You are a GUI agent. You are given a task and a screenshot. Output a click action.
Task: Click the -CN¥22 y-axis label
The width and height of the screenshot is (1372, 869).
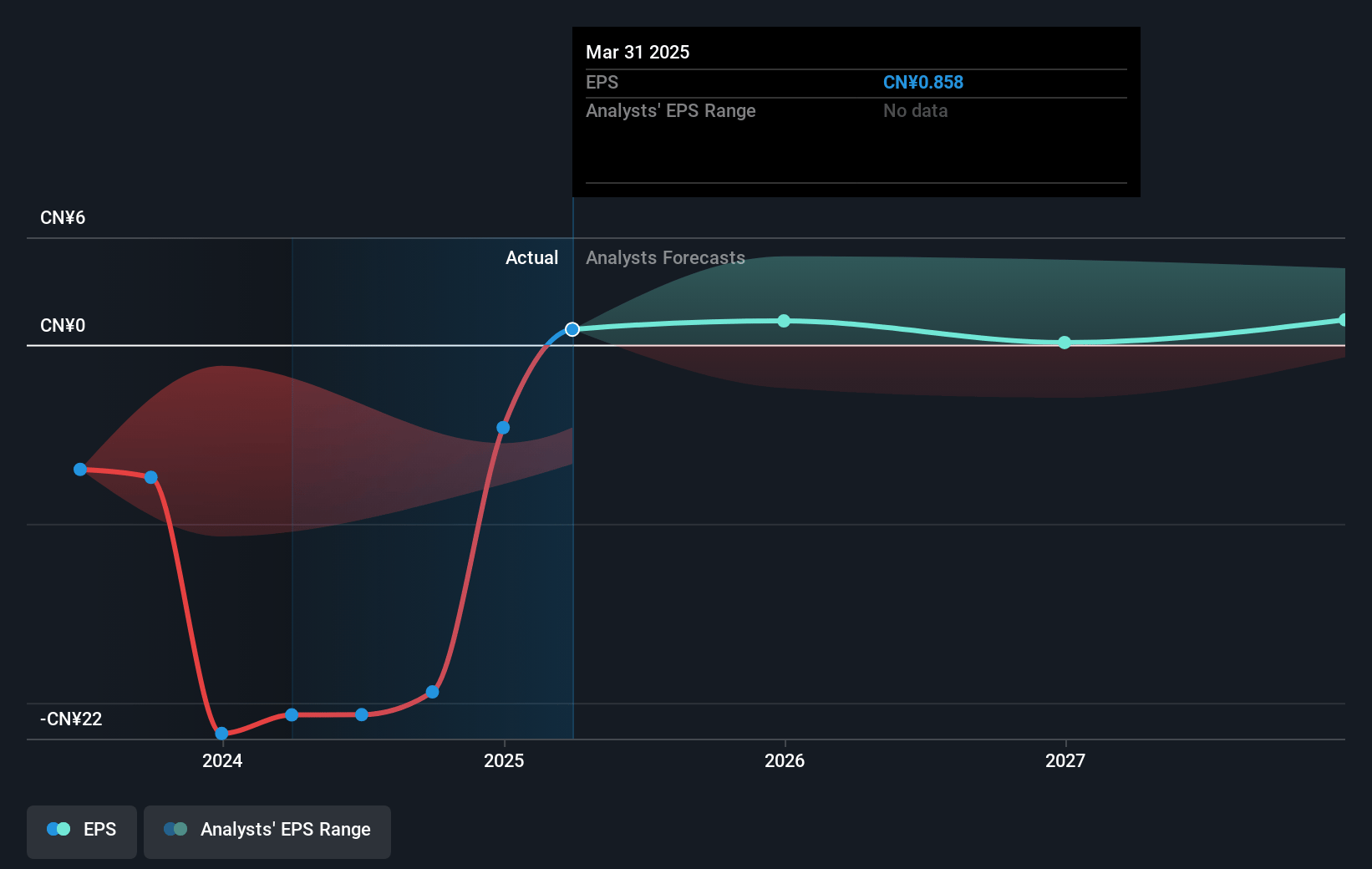[71, 719]
